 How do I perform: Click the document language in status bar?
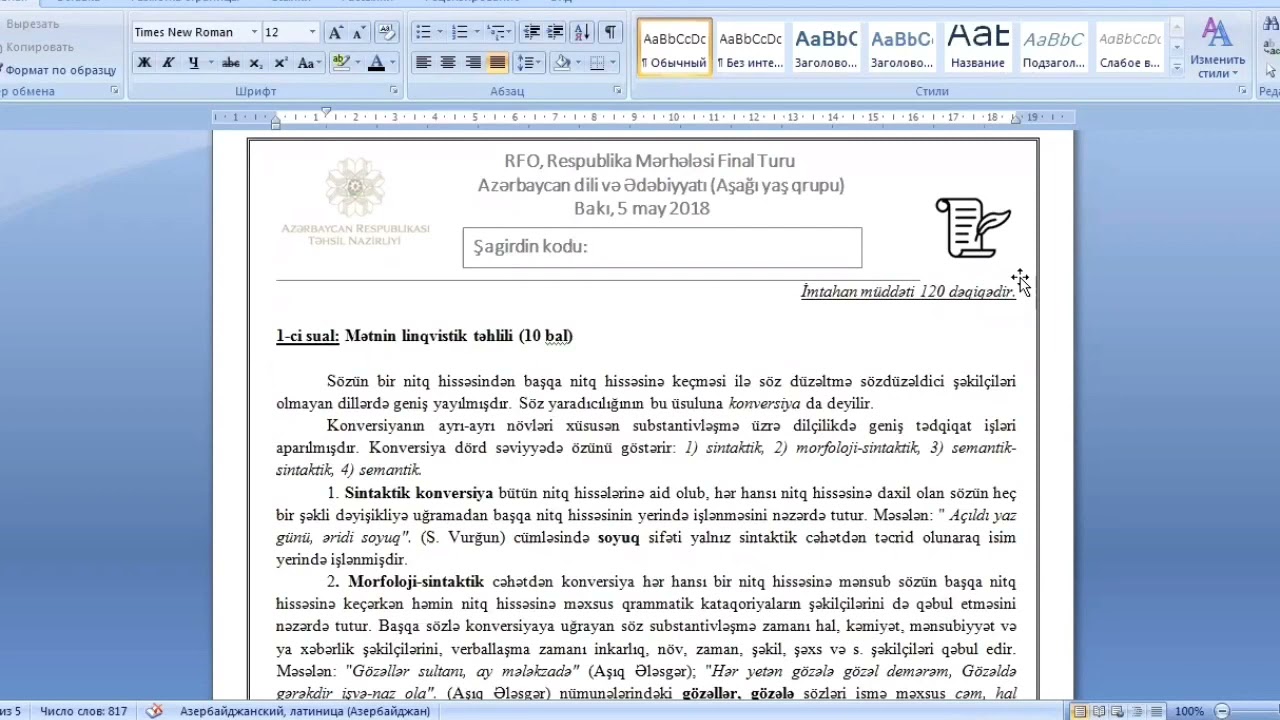tap(305, 711)
